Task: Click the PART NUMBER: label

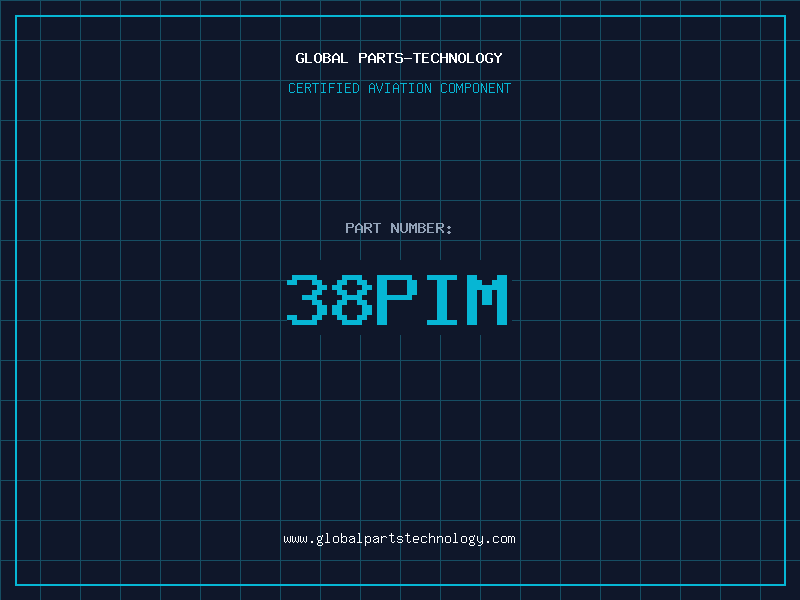Action: (x=398, y=228)
